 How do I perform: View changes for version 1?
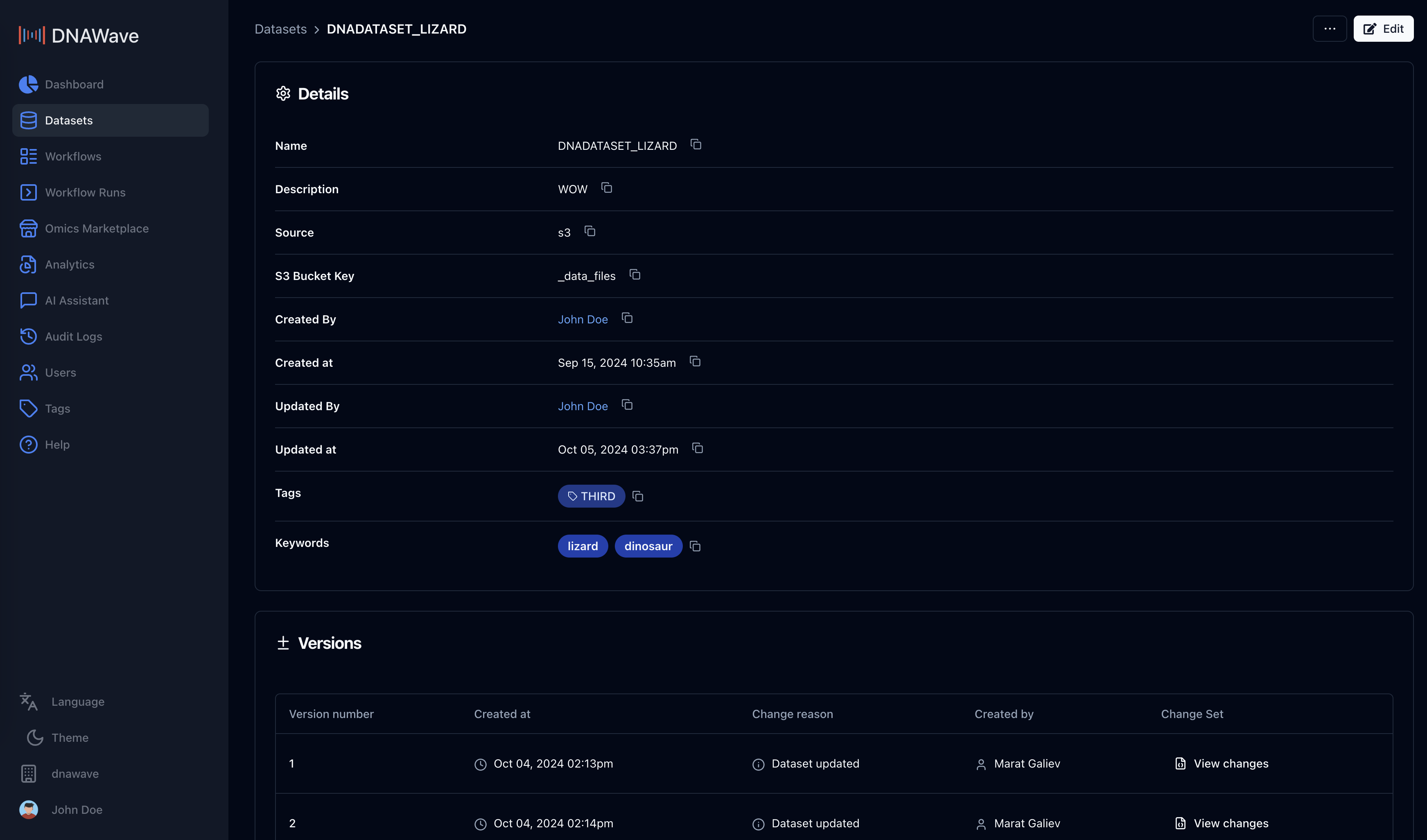coord(1222,763)
